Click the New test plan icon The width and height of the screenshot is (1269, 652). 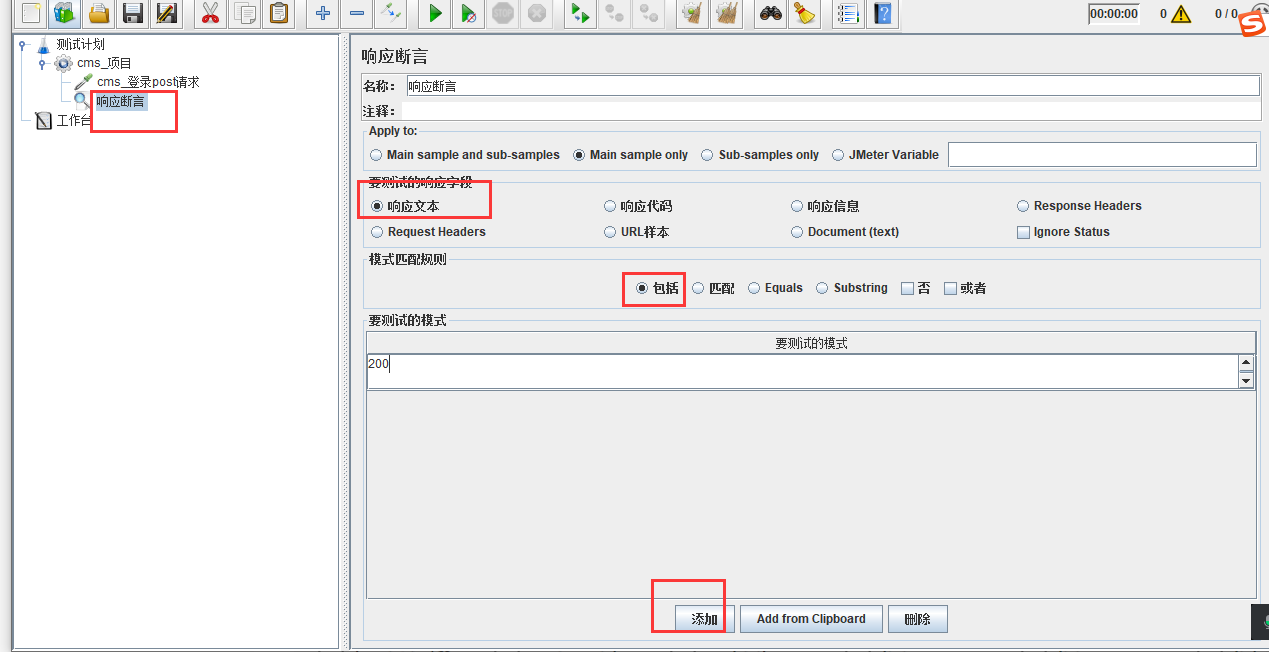32,13
